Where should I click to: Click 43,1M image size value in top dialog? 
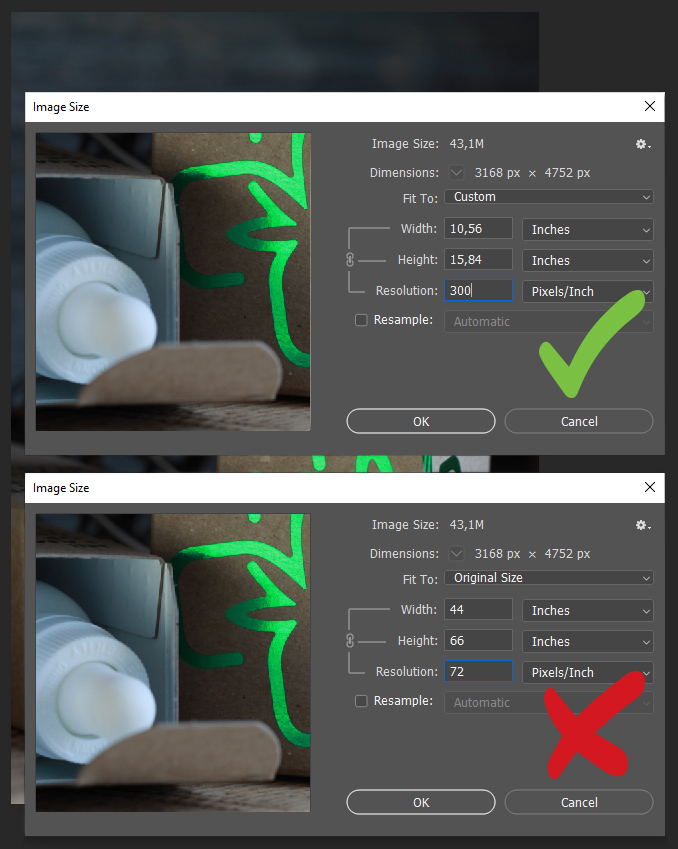point(467,144)
